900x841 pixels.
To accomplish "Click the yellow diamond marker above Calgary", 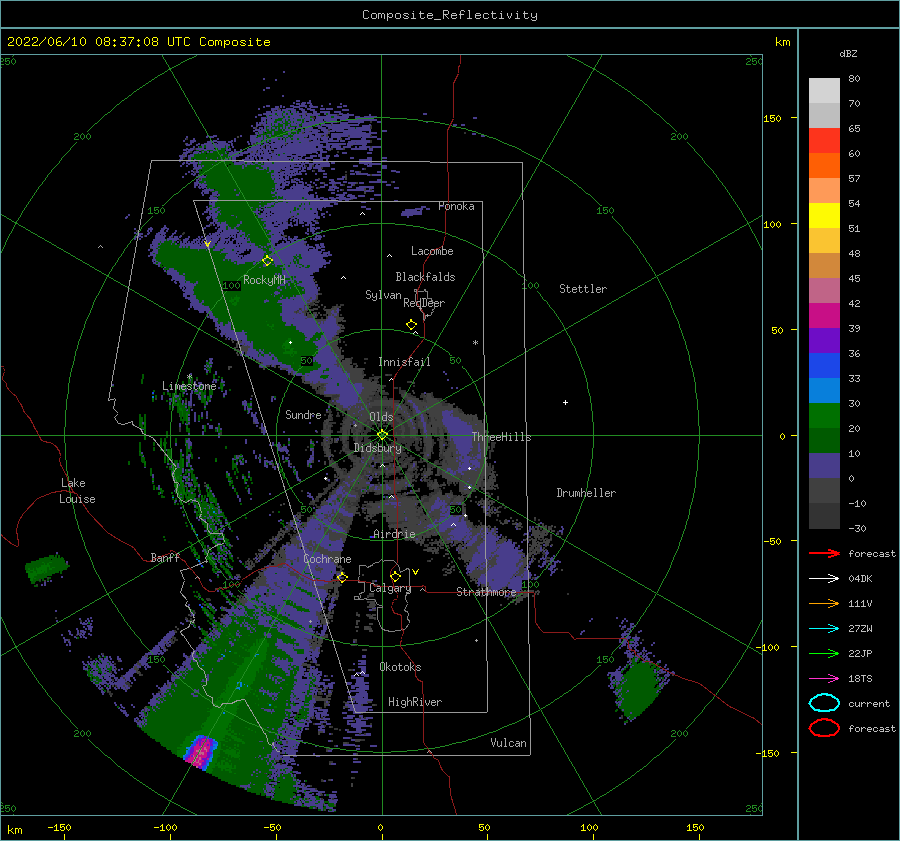I will pyautogui.click(x=395, y=576).
